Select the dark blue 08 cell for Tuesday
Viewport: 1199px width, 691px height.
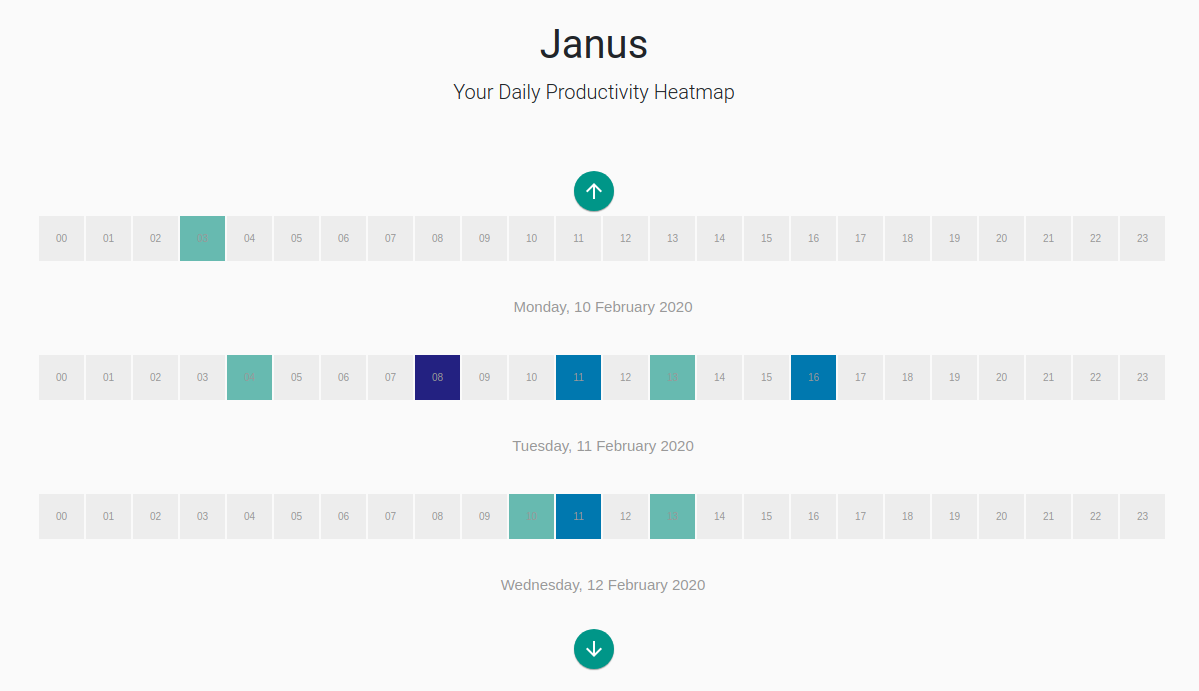tap(437, 377)
